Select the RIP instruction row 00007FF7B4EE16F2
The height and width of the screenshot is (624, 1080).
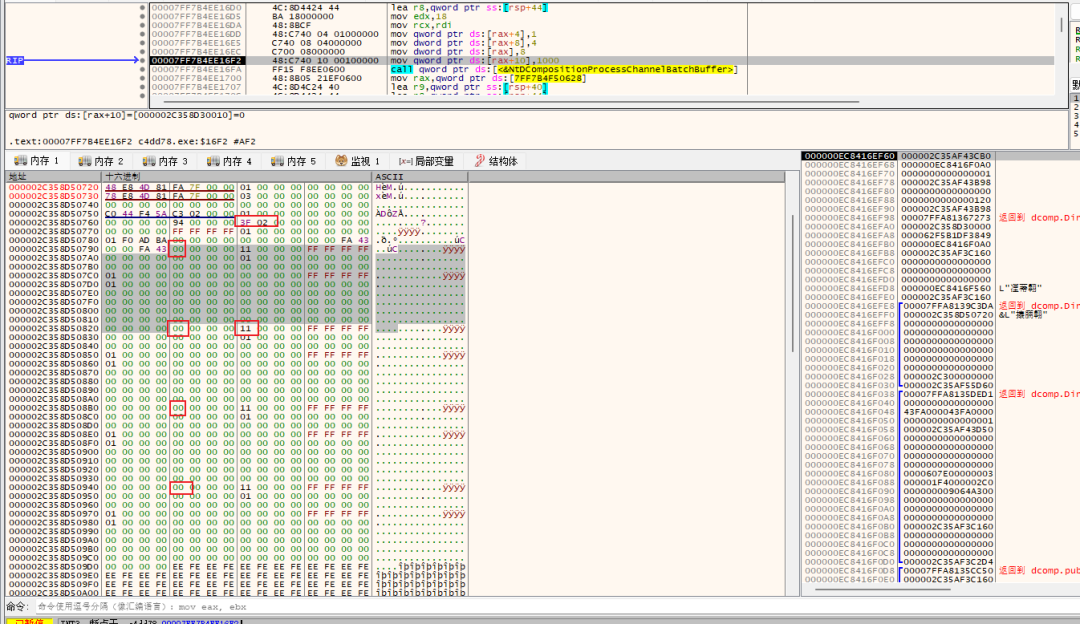(601, 61)
